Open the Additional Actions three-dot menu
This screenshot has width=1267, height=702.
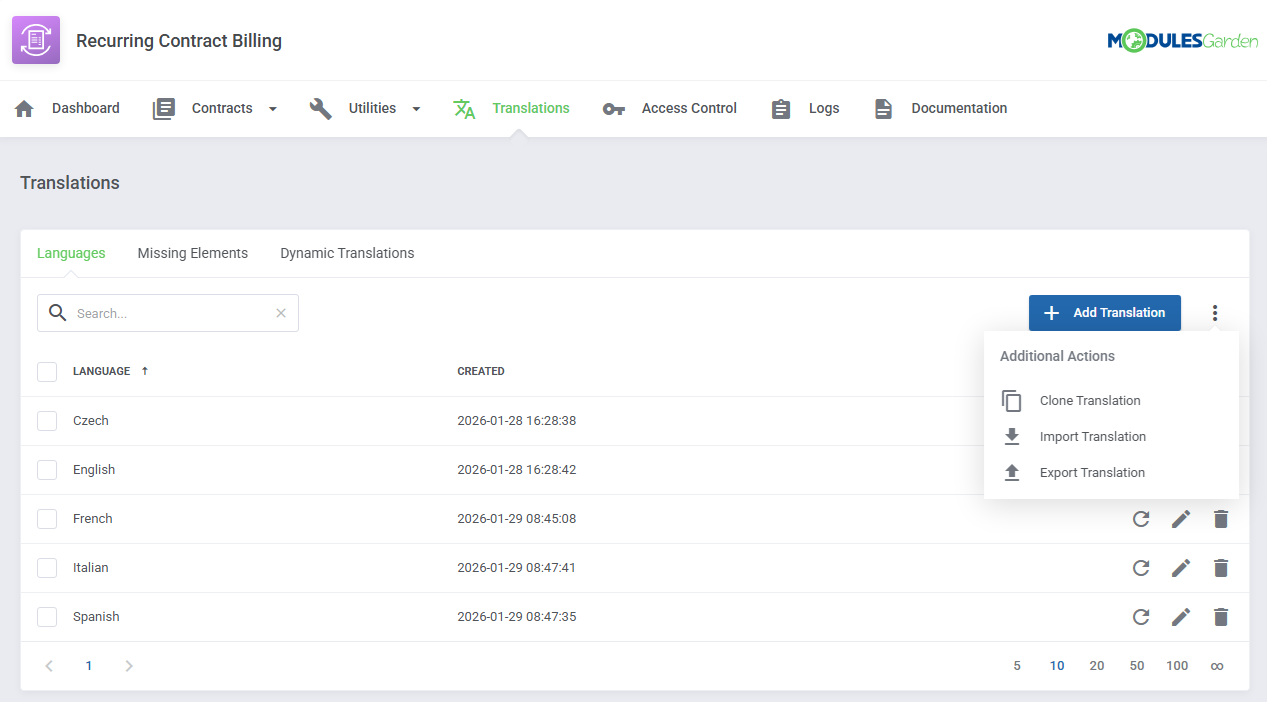point(1215,313)
